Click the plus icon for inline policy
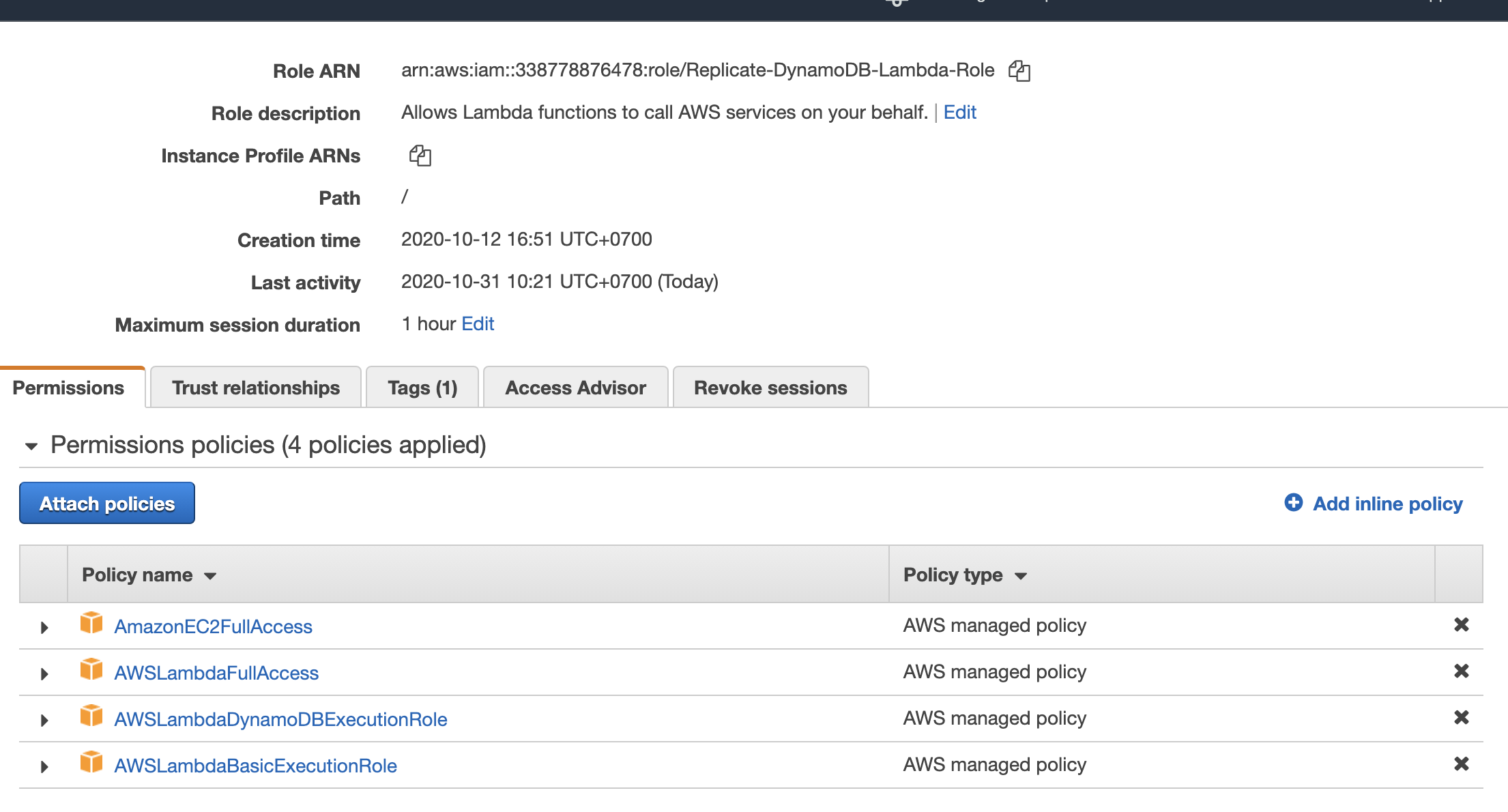The width and height of the screenshot is (1508, 812). tap(1293, 503)
